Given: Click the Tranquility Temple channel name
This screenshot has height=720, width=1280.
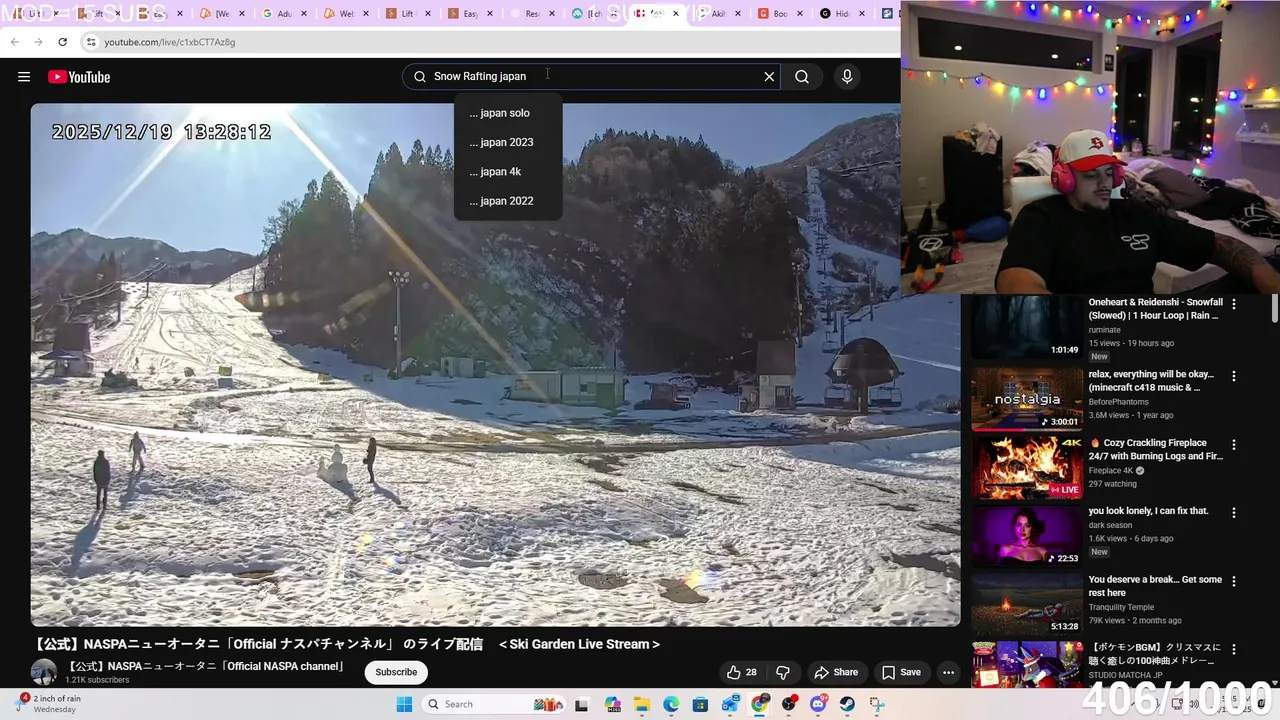Looking at the screenshot, I should (1121, 607).
